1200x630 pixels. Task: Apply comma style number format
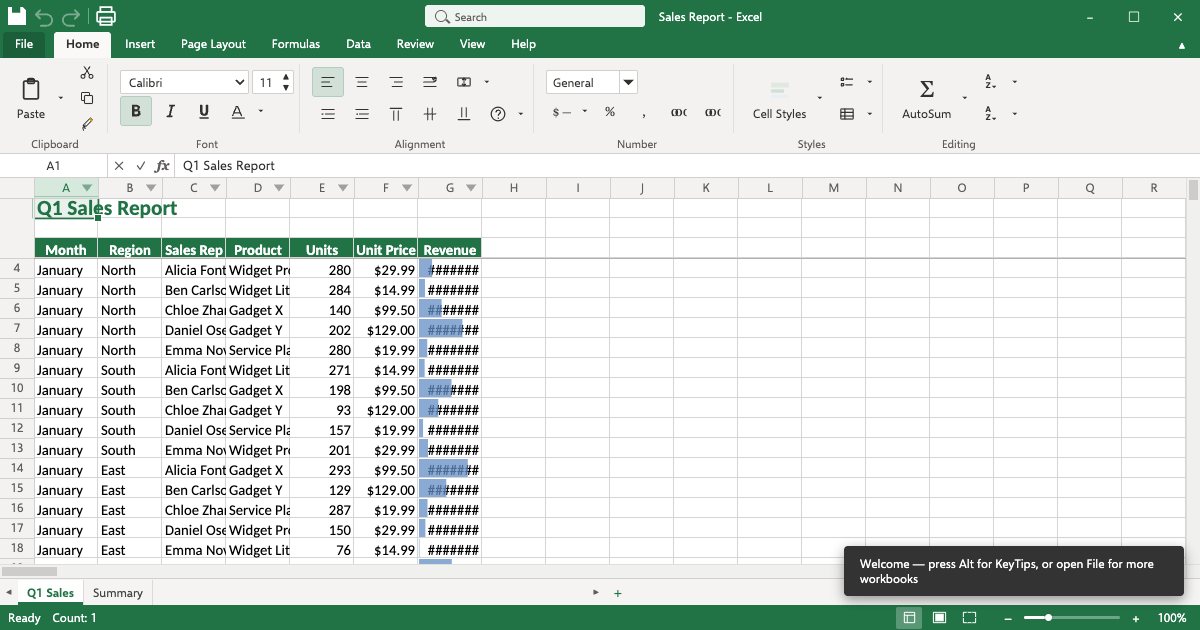(644, 114)
